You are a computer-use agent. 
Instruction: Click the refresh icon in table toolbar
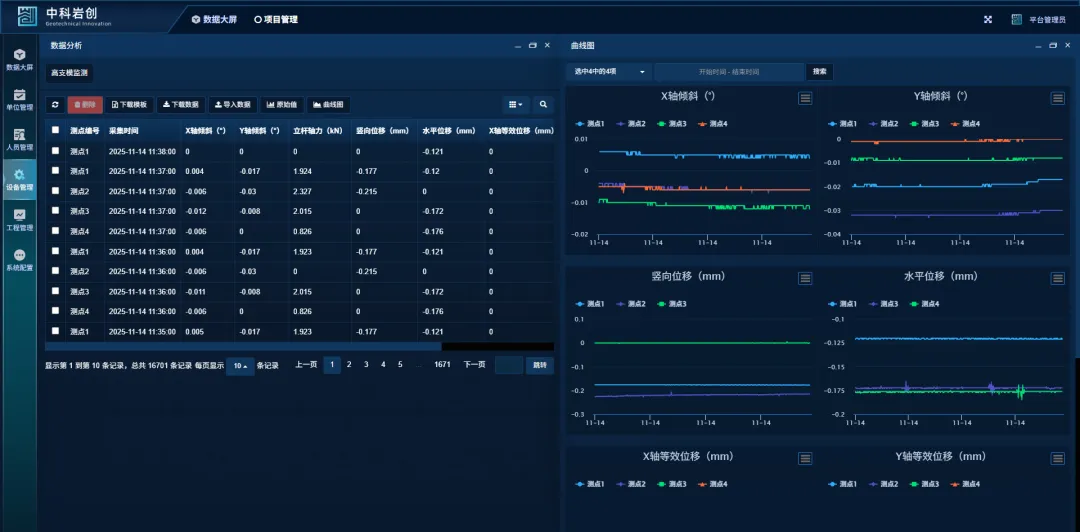[56, 104]
